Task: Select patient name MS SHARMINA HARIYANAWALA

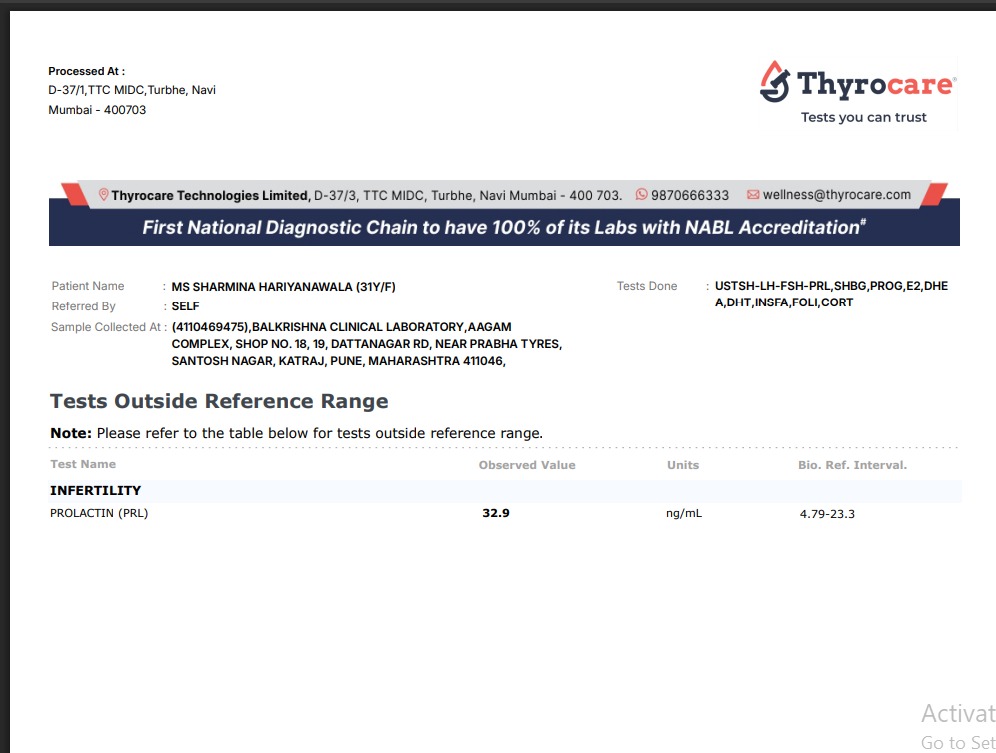Action: coord(283,287)
